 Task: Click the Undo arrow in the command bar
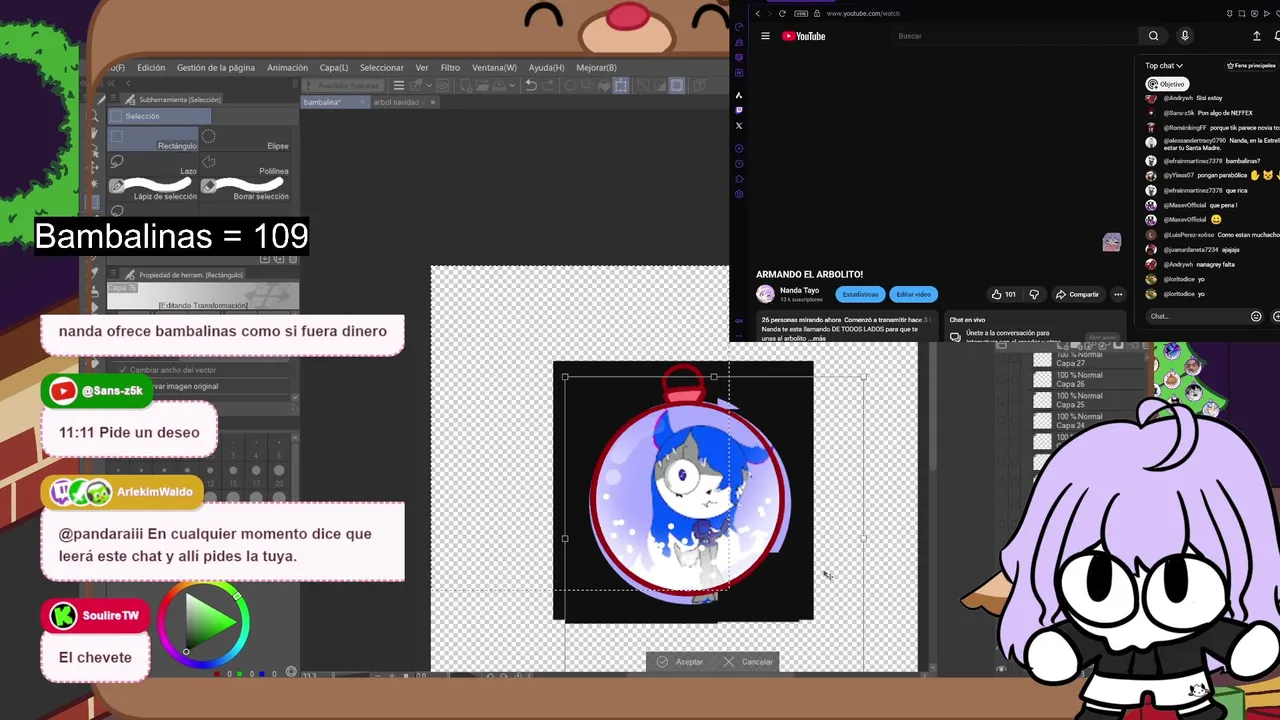[531, 86]
